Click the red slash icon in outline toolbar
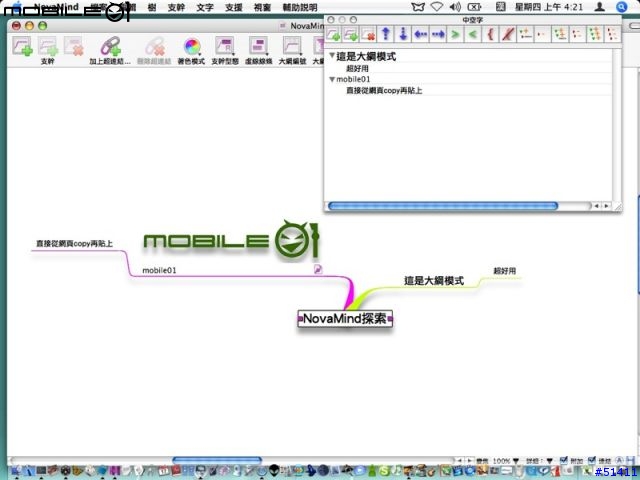 pyautogui.click(x=508, y=34)
